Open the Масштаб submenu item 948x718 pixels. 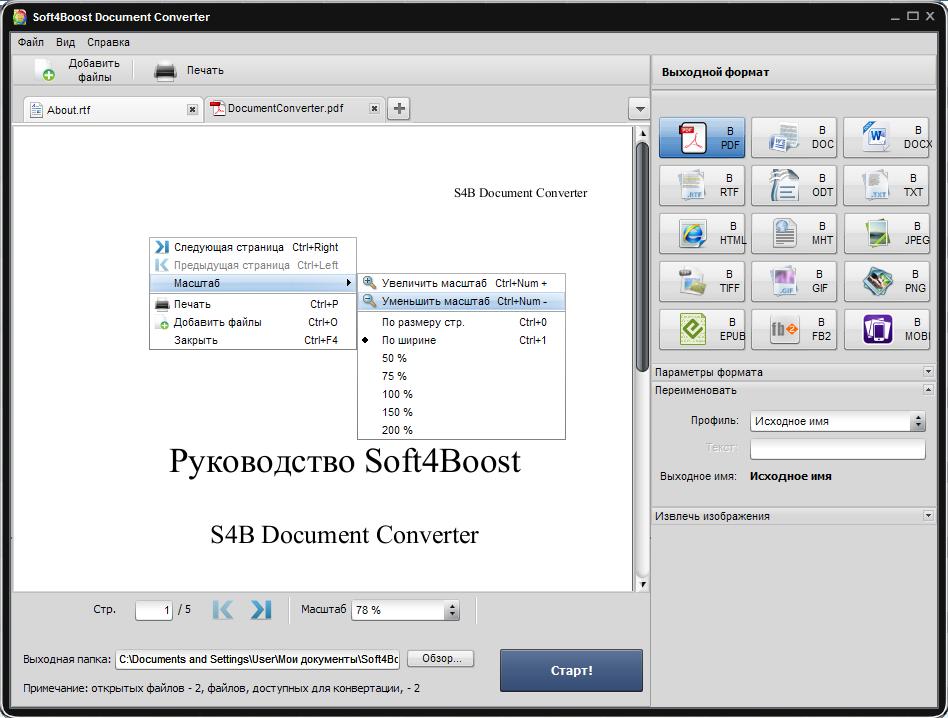[x=253, y=283]
